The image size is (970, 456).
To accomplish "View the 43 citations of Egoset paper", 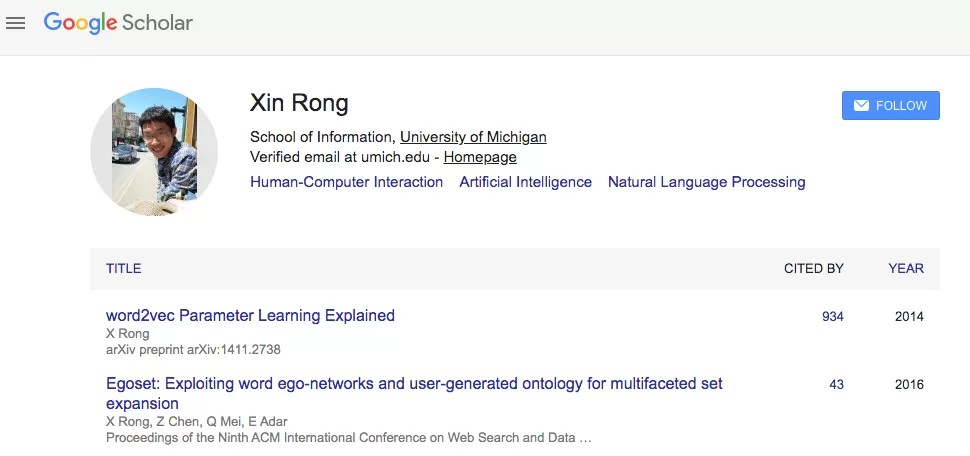I will click(x=836, y=385).
